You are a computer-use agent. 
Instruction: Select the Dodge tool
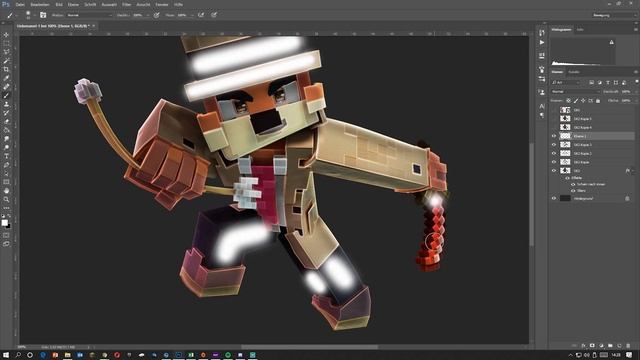6,147
